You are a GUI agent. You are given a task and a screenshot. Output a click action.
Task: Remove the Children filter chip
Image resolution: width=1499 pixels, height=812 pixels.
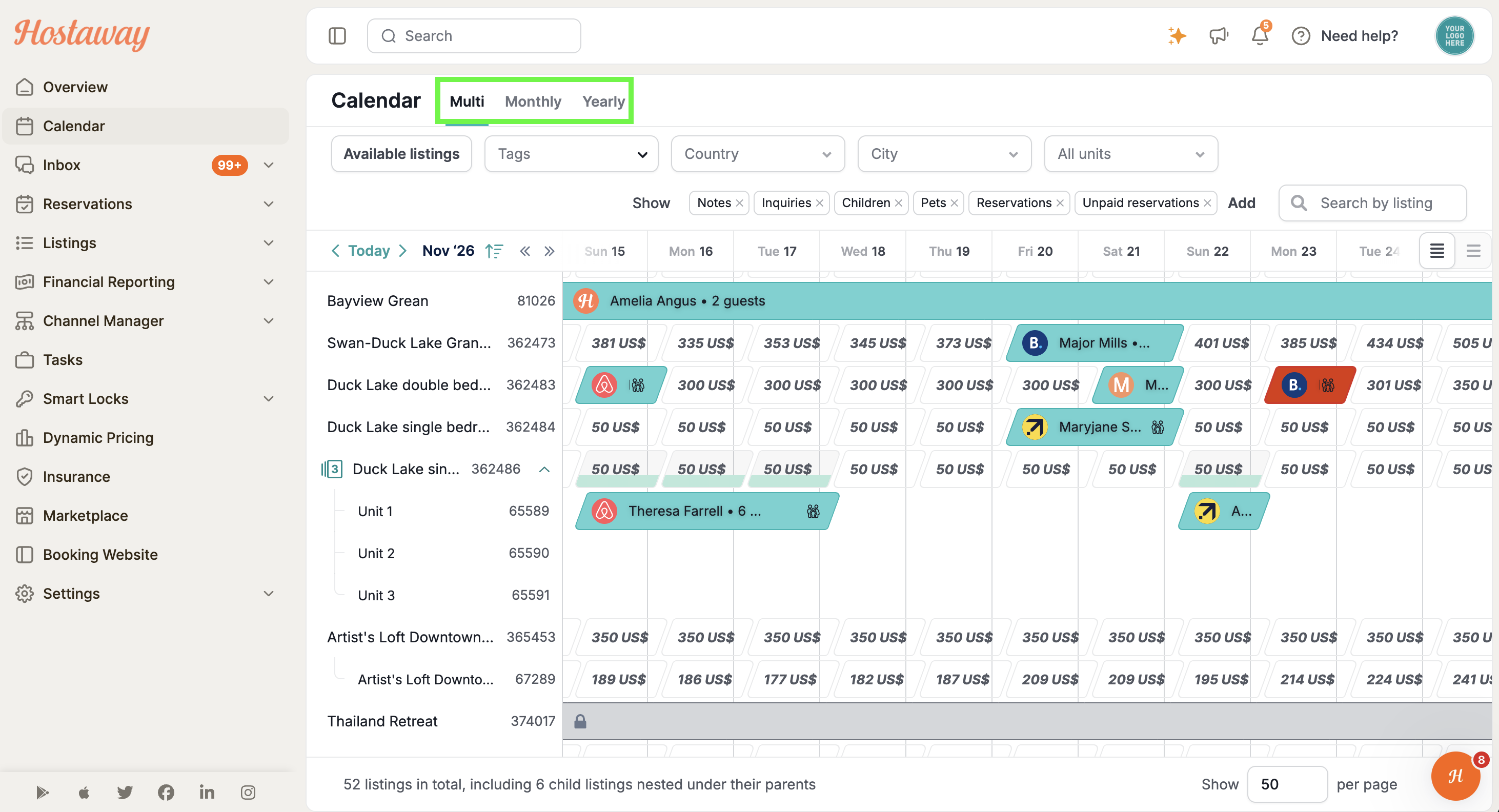[x=899, y=203]
